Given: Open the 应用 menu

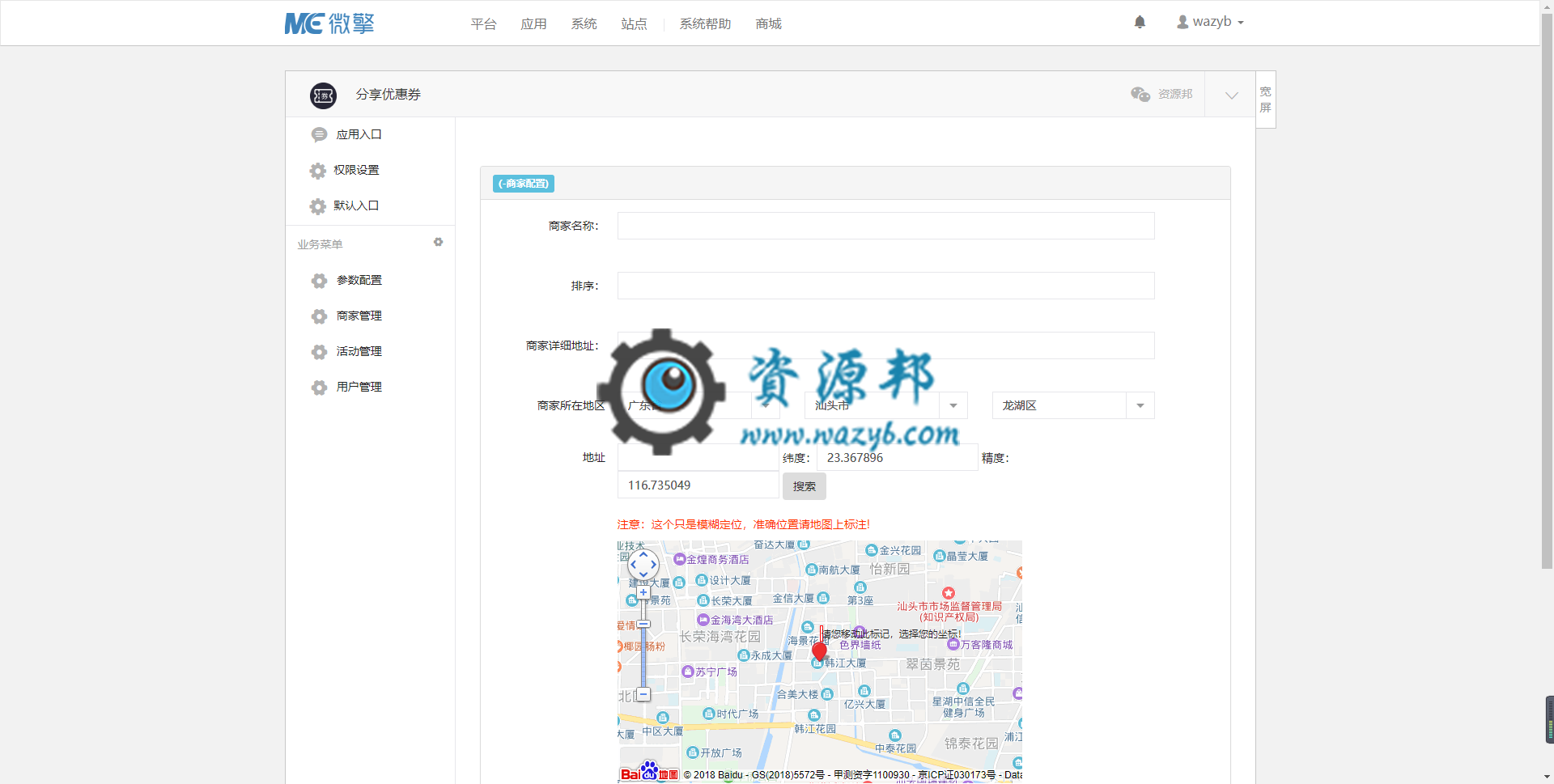Looking at the screenshot, I should coord(533,24).
